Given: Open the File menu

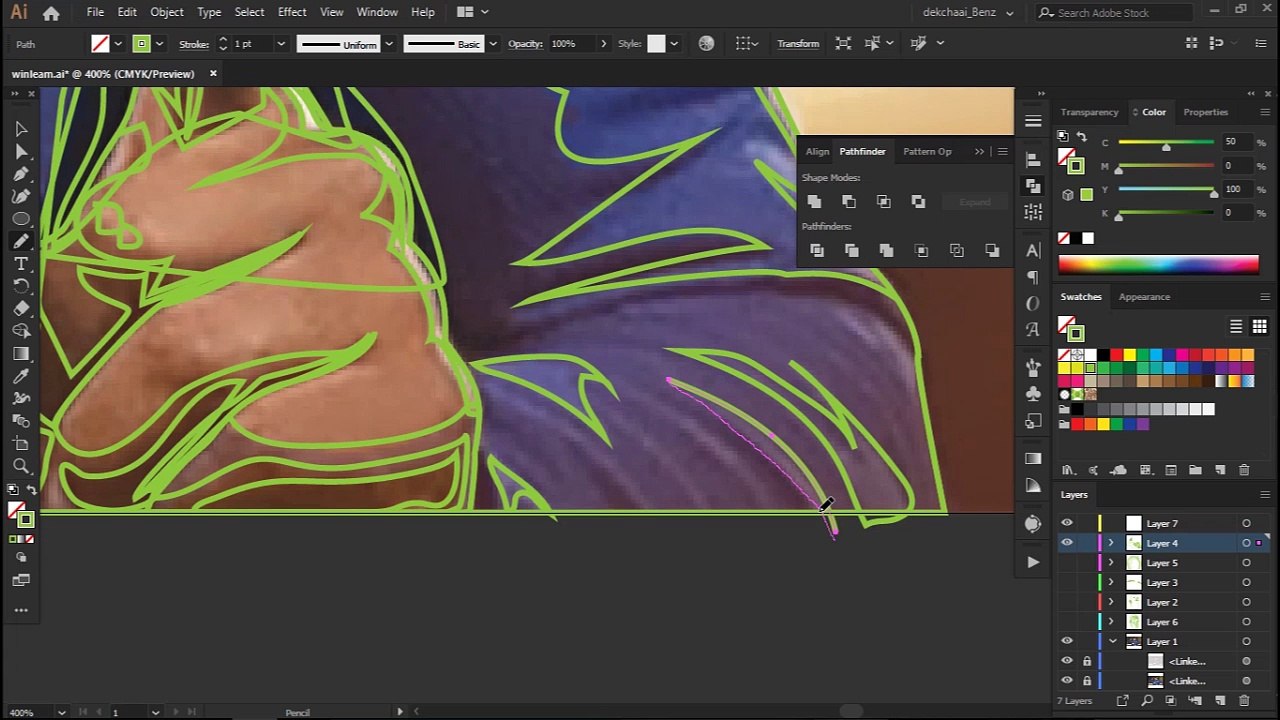Looking at the screenshot, I should pyautogui.click(x=95, y=12).
